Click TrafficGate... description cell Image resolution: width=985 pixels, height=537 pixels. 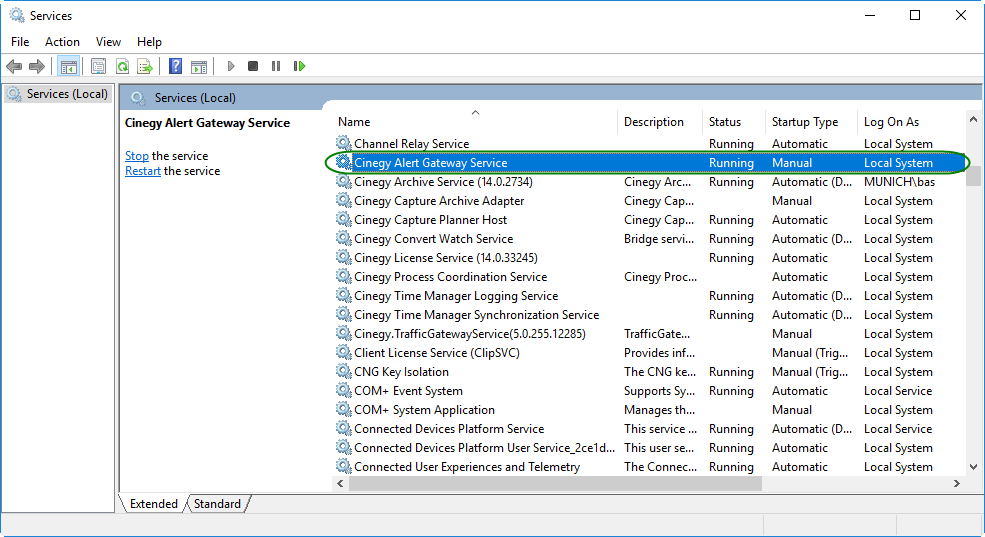click(x=656, y=334)
